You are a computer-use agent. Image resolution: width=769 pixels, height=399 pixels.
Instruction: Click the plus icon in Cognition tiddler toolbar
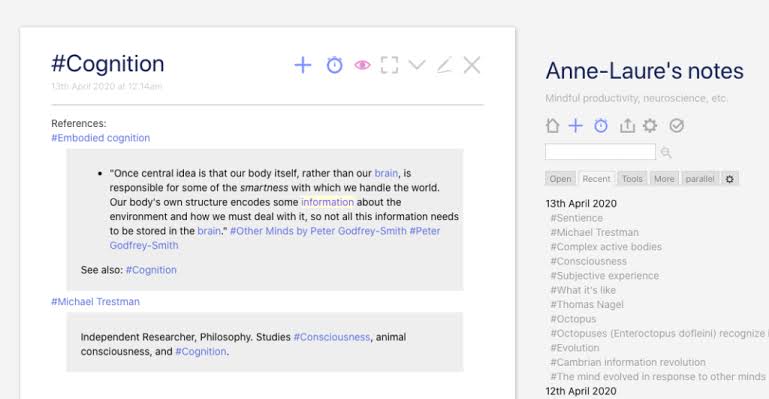coord(303,65)
